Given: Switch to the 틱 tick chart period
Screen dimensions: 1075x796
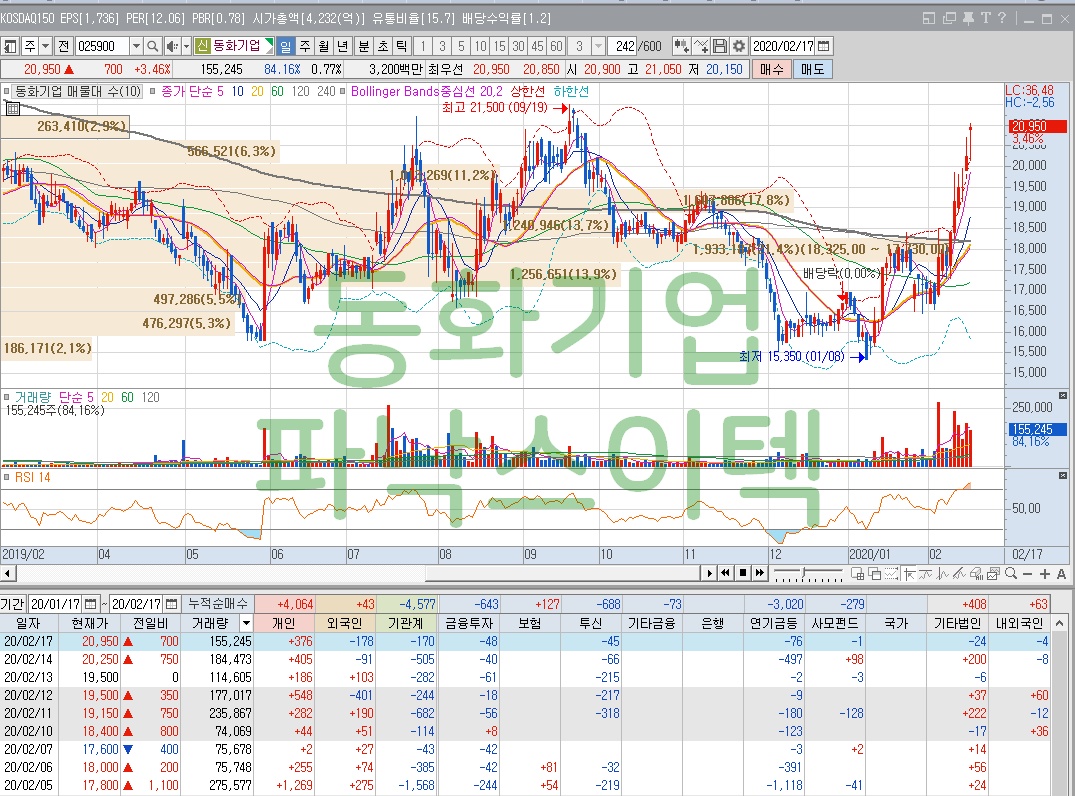Looking at the screenshot, I should [402, 46].
